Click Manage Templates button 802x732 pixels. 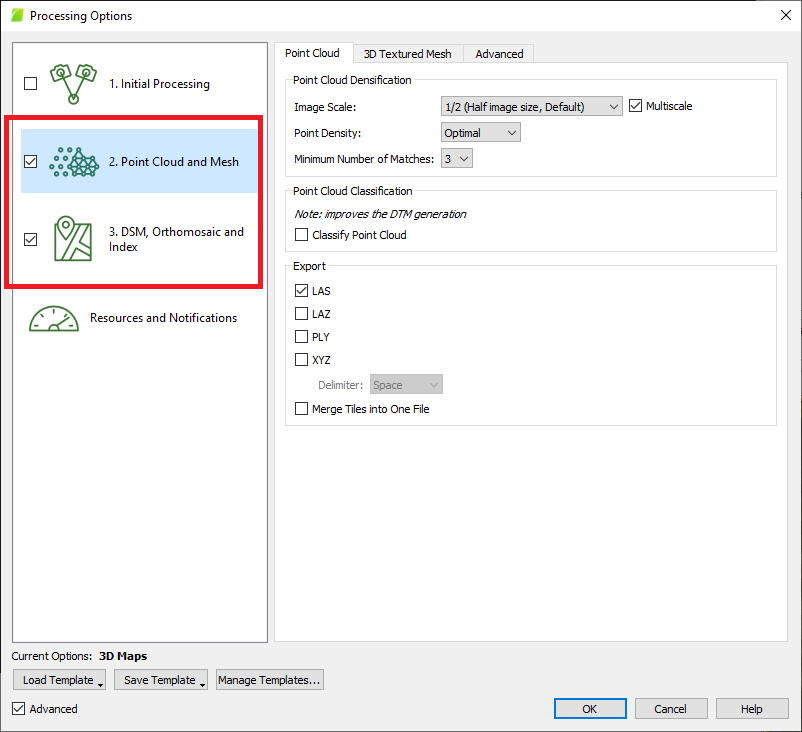pos(269,680)
